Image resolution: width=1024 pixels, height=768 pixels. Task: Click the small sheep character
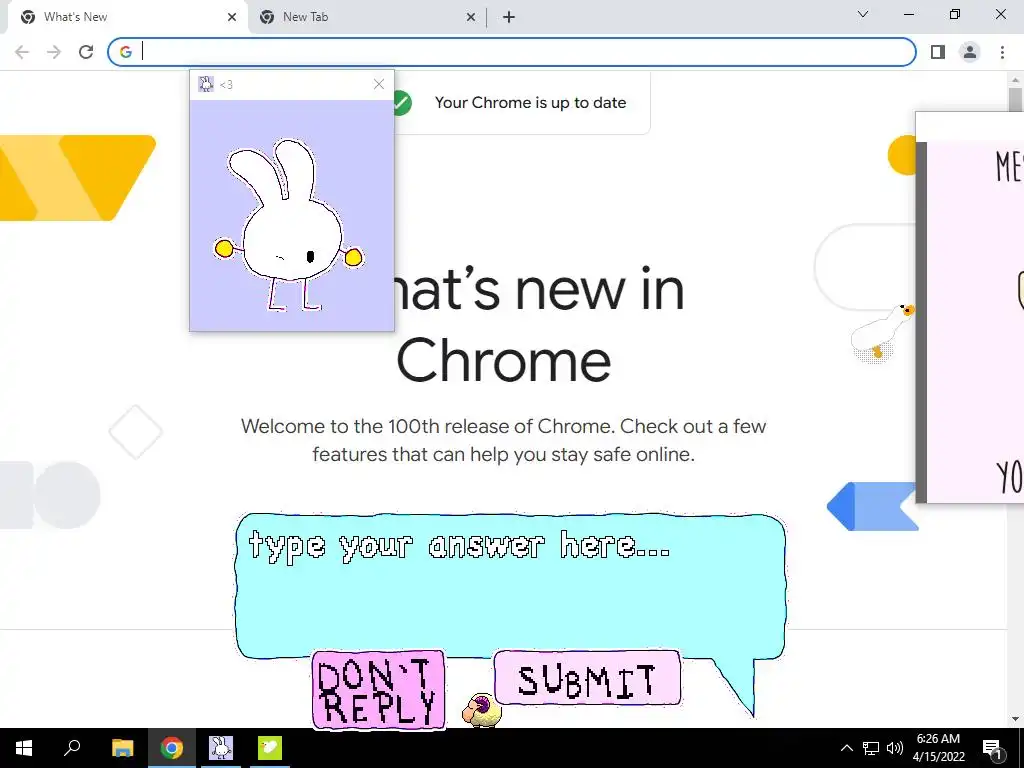click(482, 710)
